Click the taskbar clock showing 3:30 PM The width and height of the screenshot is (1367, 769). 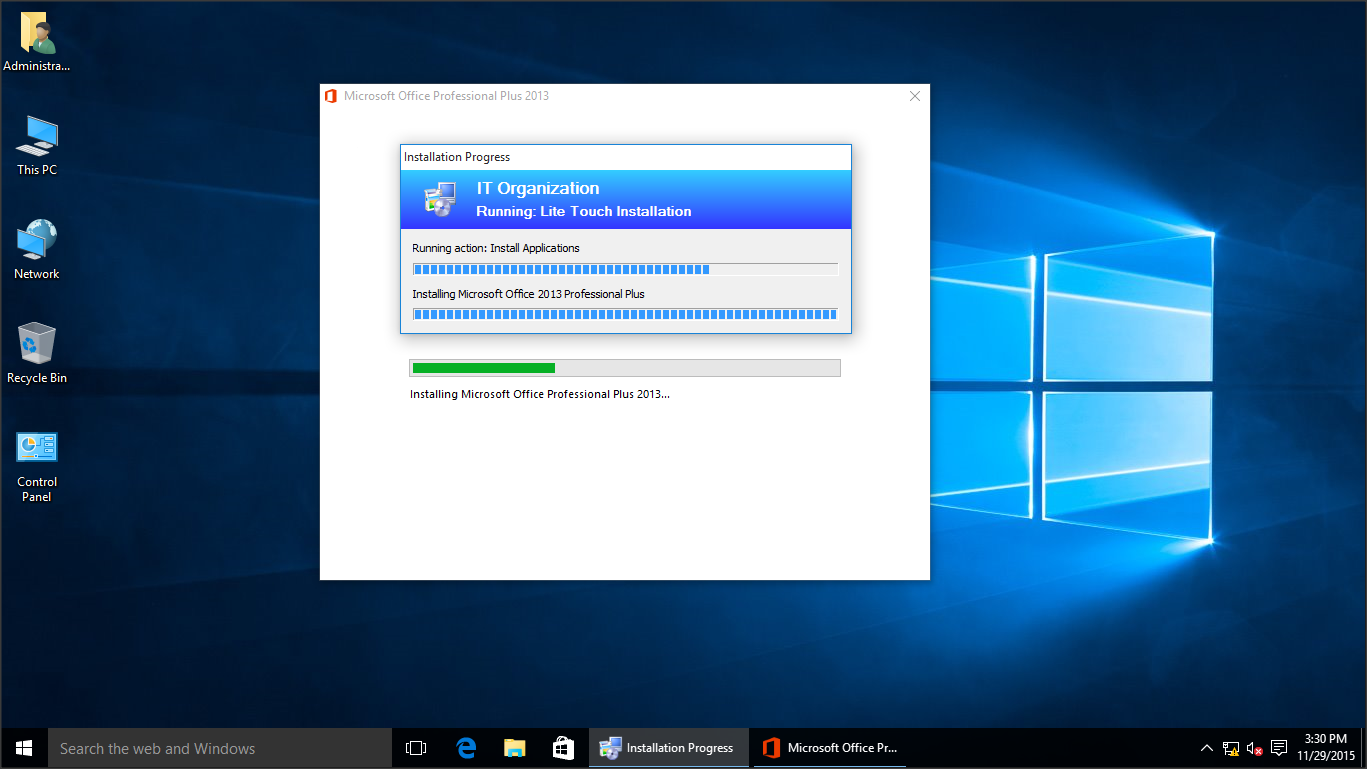point(1326,748)
